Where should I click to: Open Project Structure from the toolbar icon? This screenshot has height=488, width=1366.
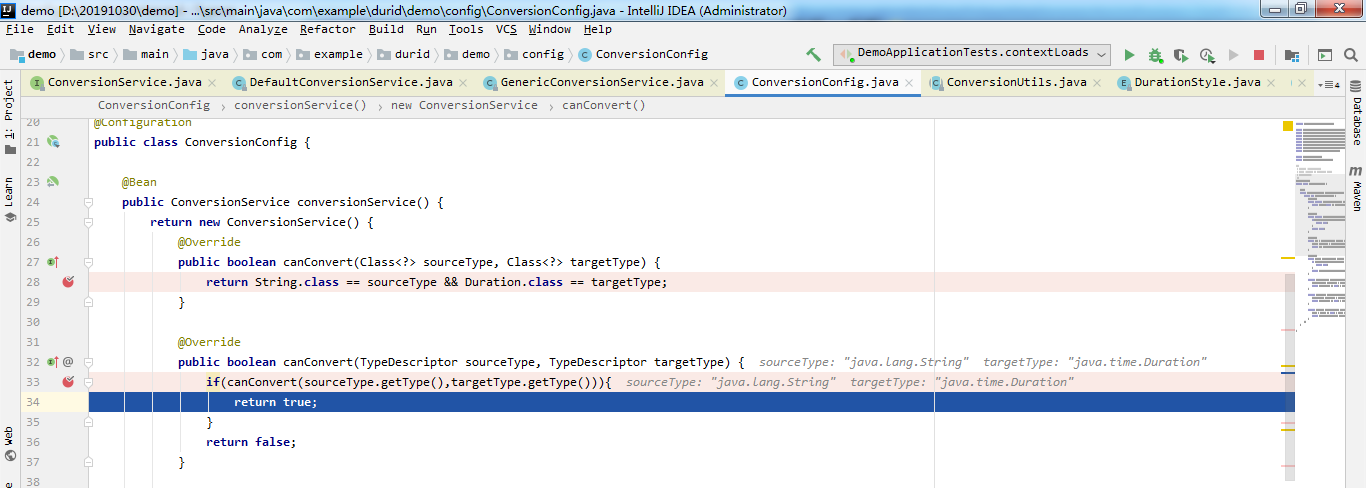click(1292, 55)
